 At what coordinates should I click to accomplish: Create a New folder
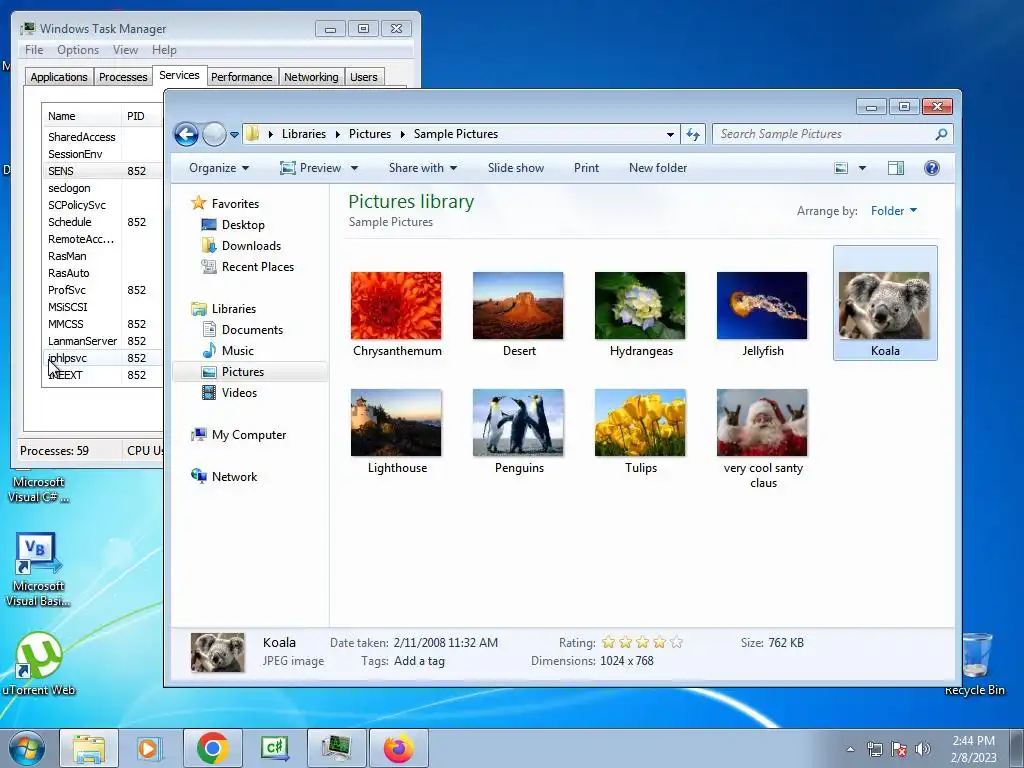658,168
